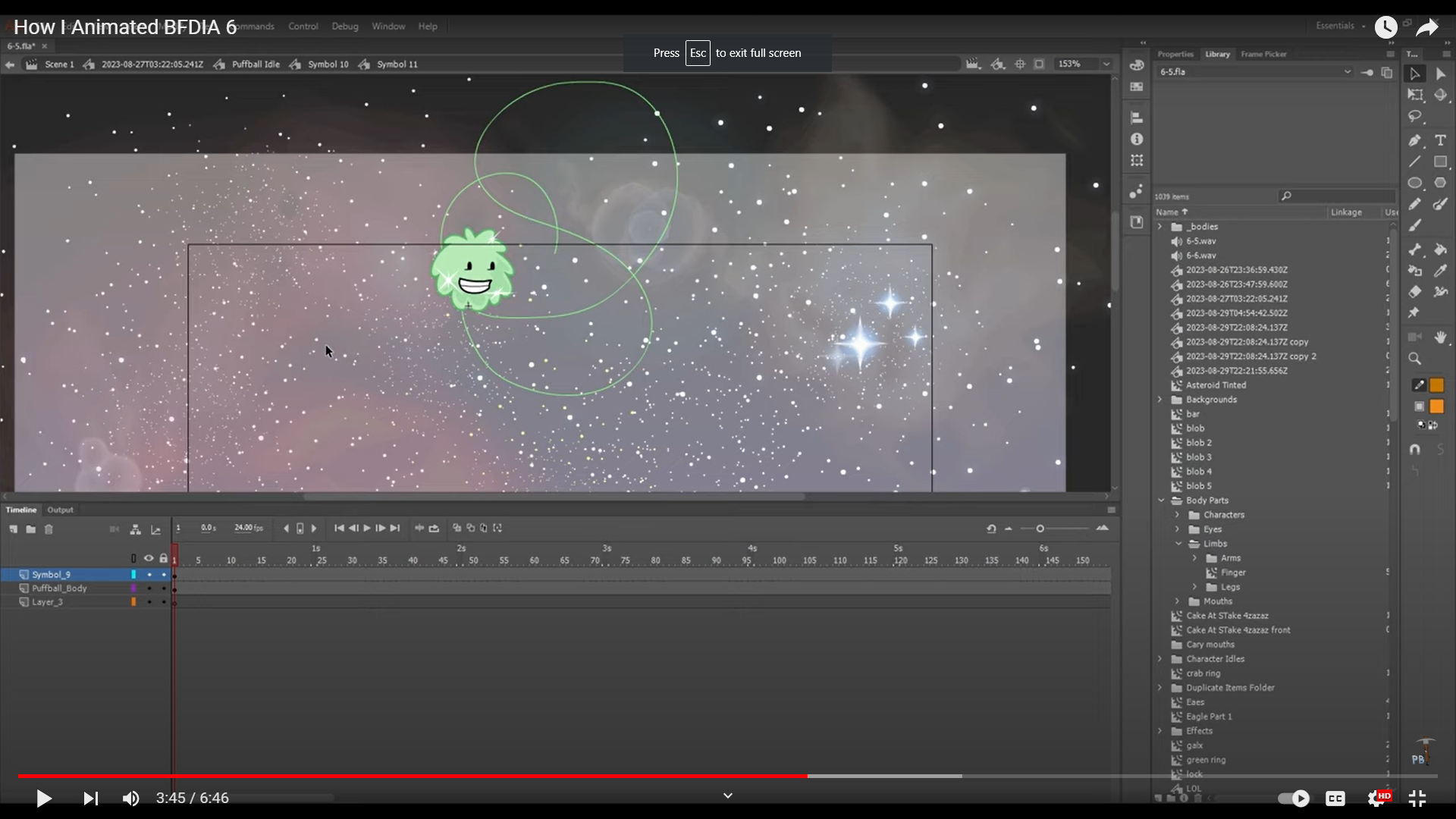Select the Eyedropper tool
This screenshot has width=1456, height=819.
[x=1440, y=271]
